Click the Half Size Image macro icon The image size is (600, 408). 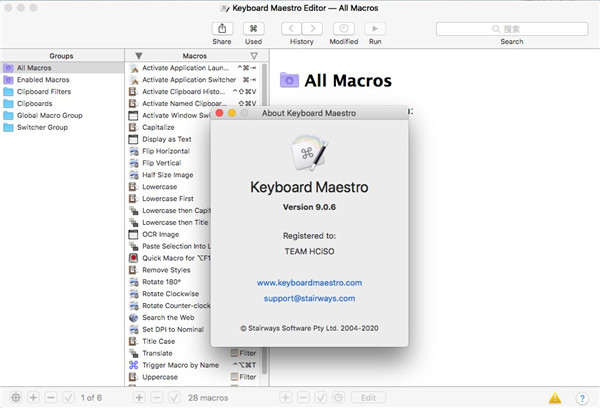[x=134, y=175]
